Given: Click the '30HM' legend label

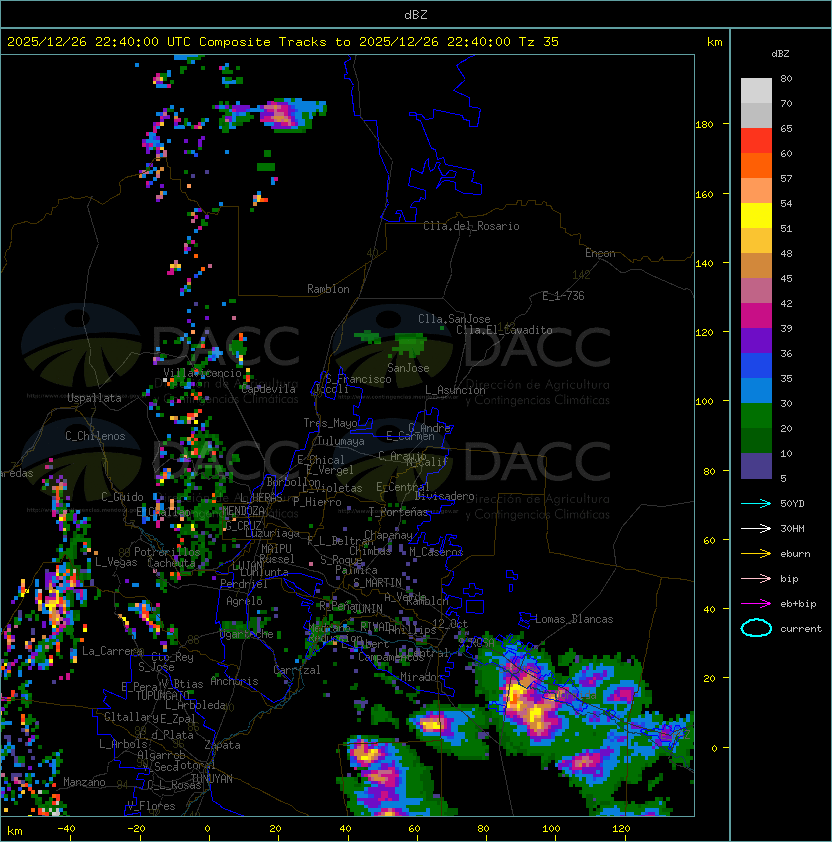Looking at the screenshot, I should (792, 528).
